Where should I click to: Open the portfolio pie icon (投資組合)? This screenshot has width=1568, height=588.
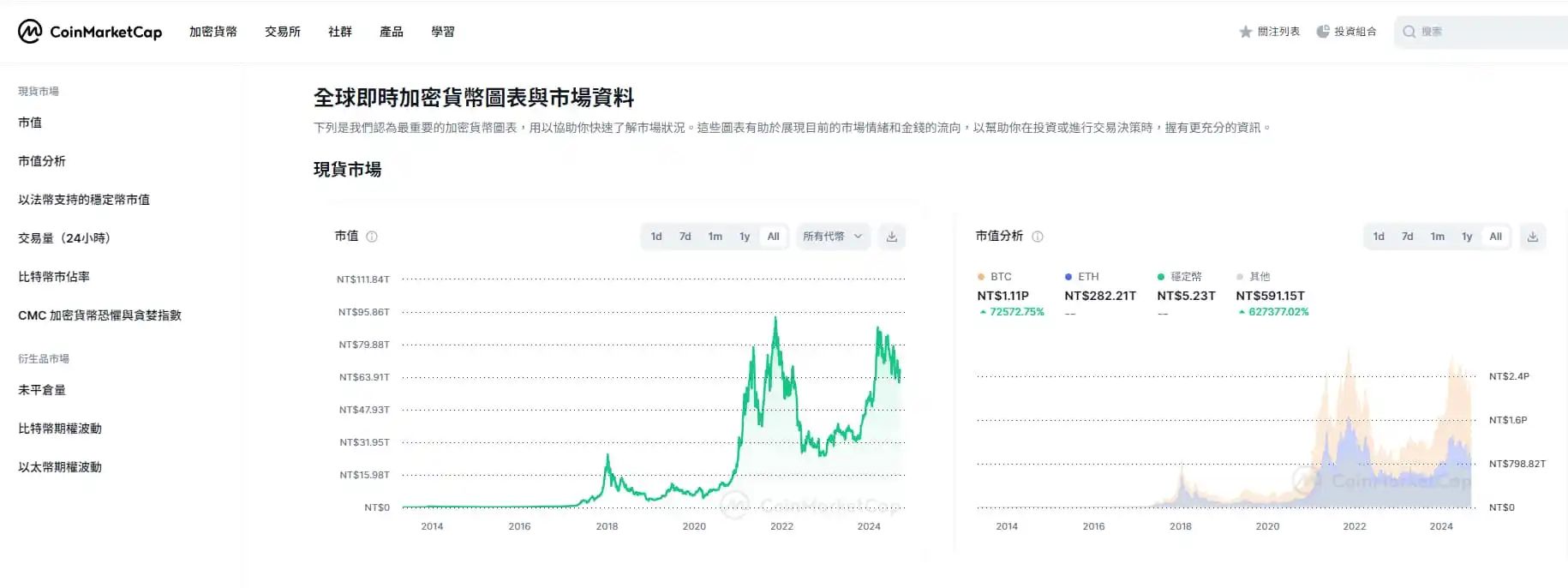[x=1323, y=32]
